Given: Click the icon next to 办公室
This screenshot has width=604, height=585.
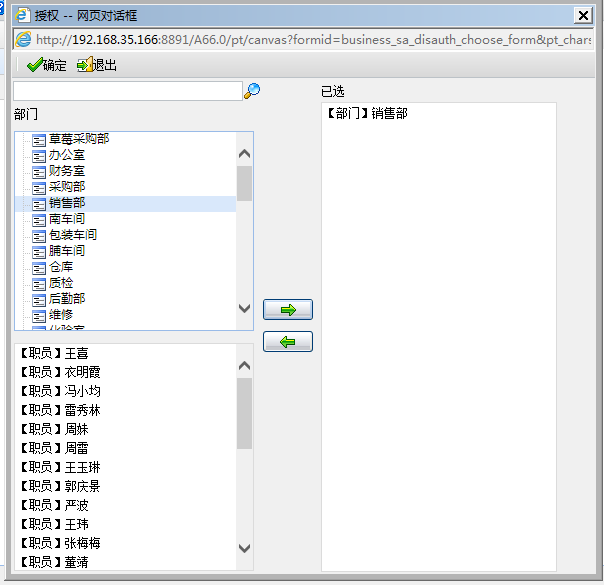Looking at the screenshot, I should (x=39, y=156).
